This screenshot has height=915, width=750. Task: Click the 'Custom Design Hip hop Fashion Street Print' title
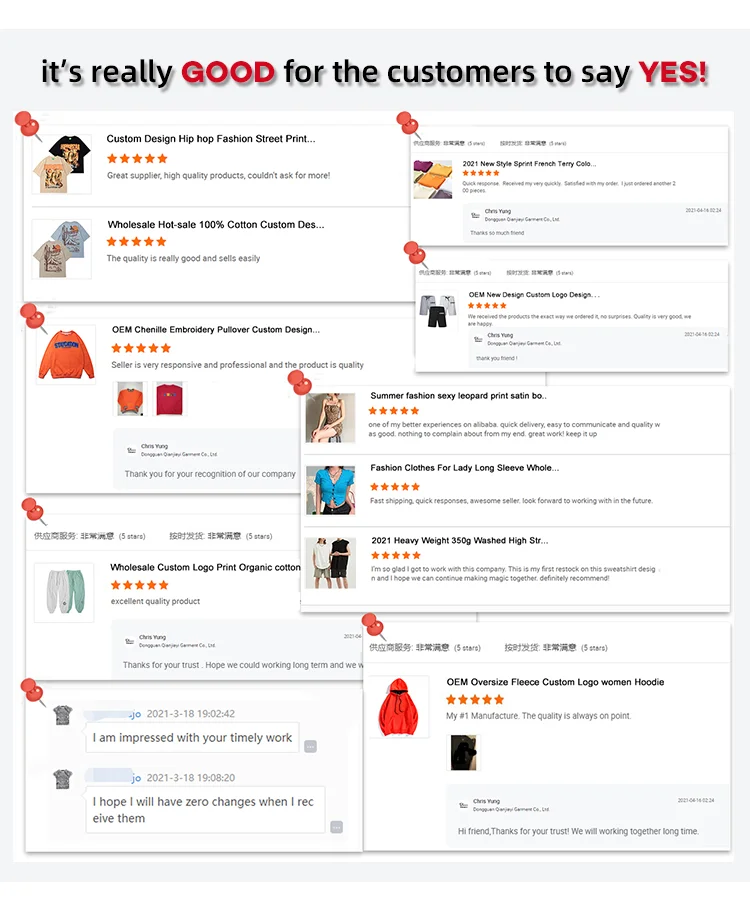pyautogui.click(x=211, y=139)
